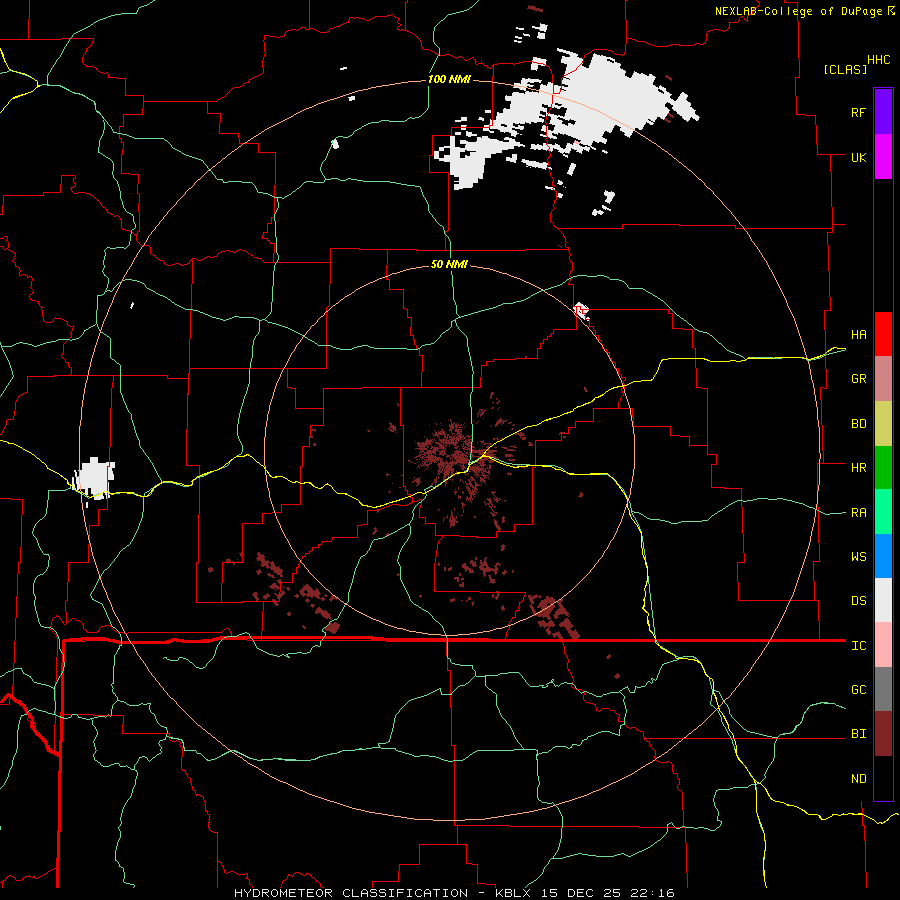Click the NEXLAB-College of DuPage credit text
The height and width of the screenshot is (900, 900).
click(798, 11)
